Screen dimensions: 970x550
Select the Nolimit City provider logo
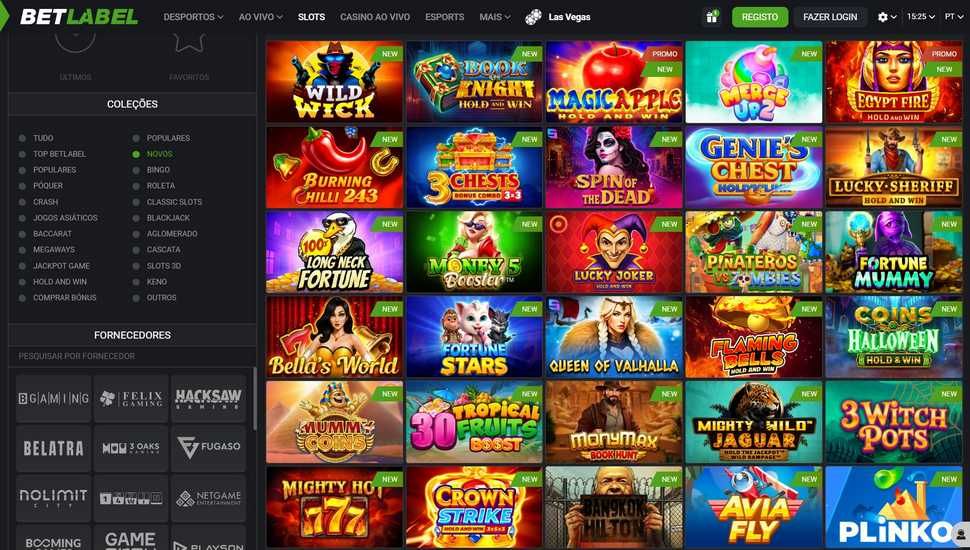point(54,497)
